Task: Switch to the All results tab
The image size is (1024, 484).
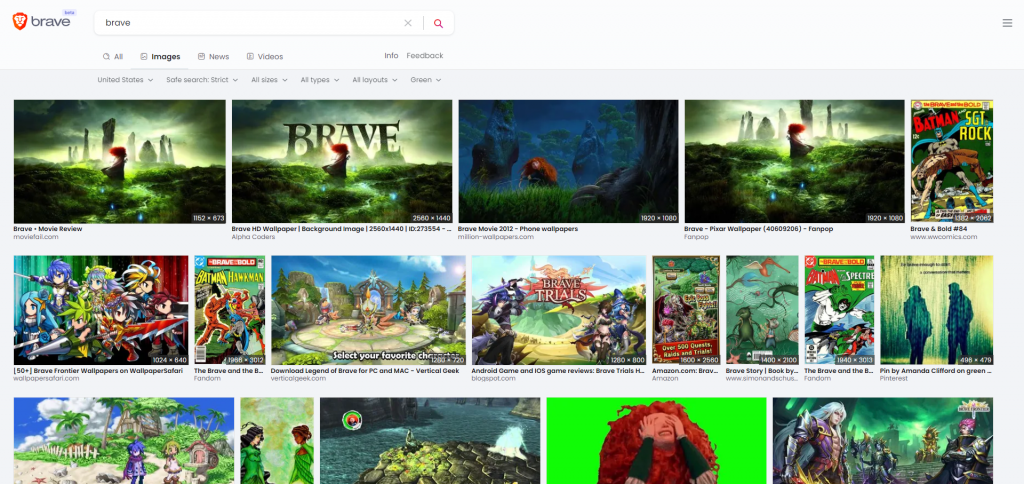Action: click(x=113, y=57)
